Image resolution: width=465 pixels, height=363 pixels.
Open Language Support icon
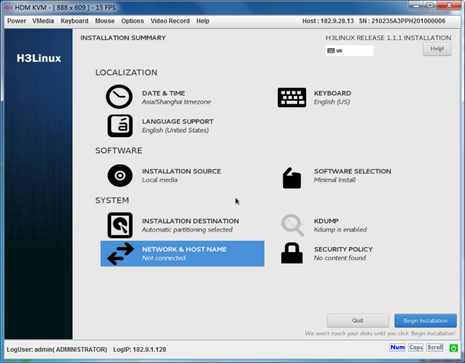tap(120, 126)
